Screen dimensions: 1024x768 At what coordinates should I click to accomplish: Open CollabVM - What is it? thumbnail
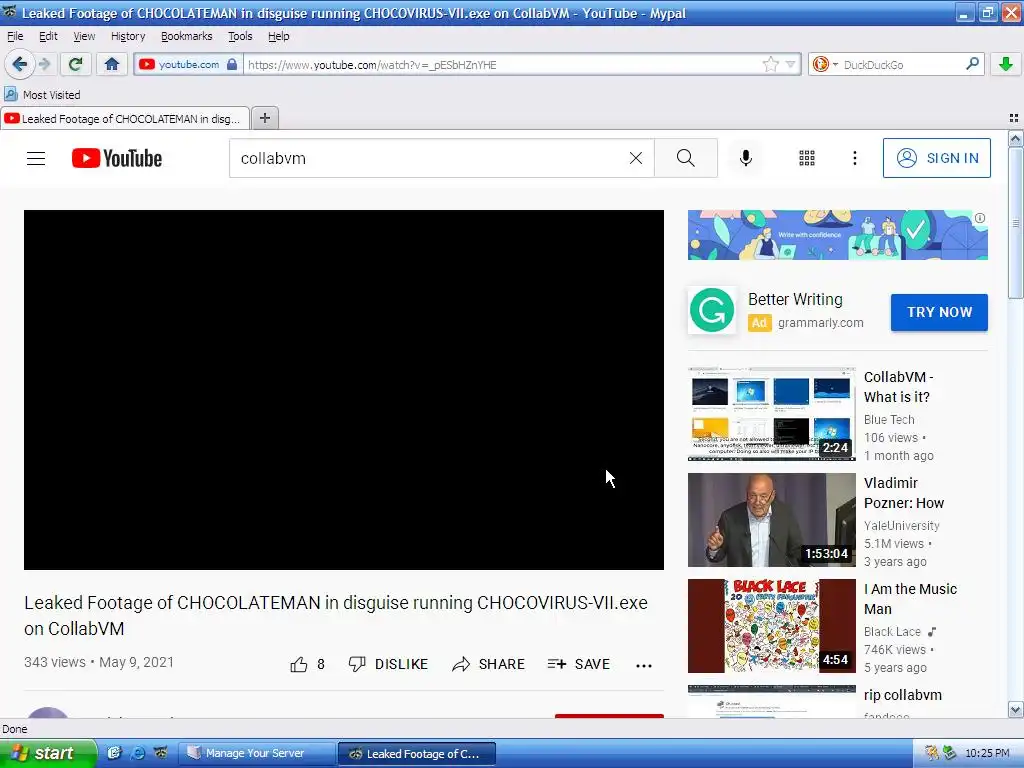pos(771,414)
